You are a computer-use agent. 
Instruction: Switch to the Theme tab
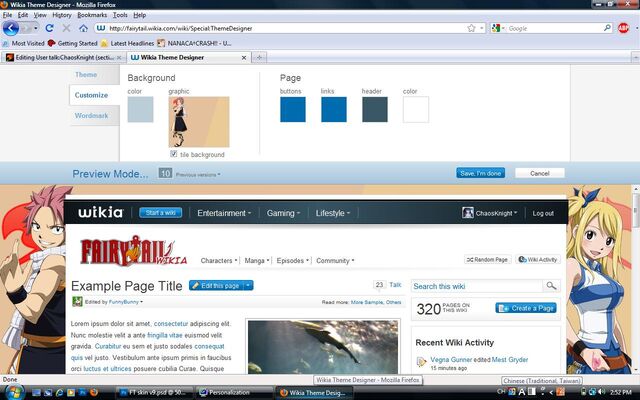pyautogui.click(x=86, y=75)
